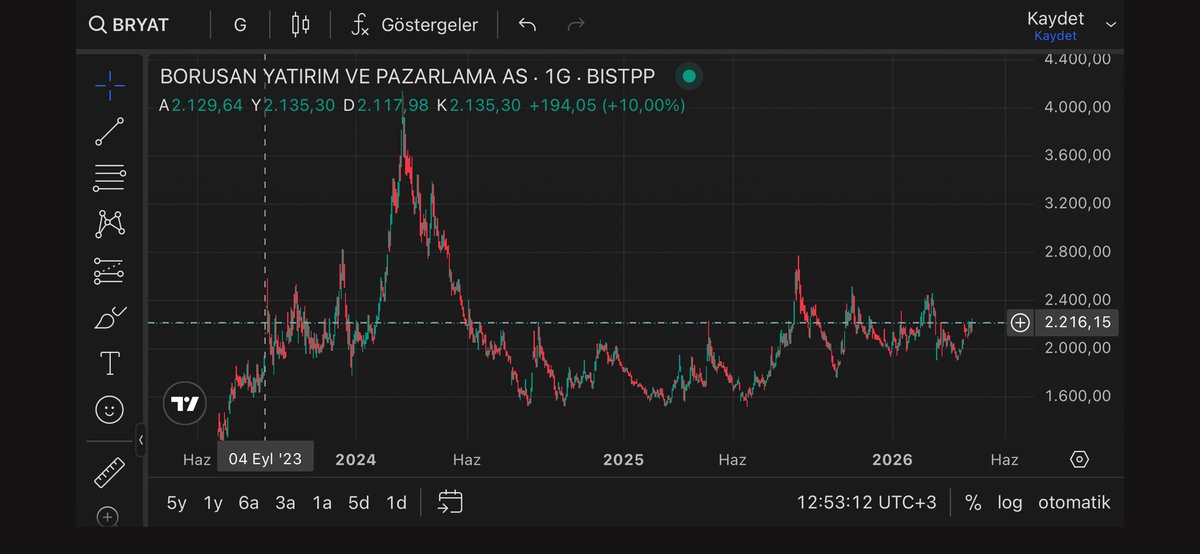1200x554 pixels.
Task: Select the 1a time range
Action: pos(322,503)
